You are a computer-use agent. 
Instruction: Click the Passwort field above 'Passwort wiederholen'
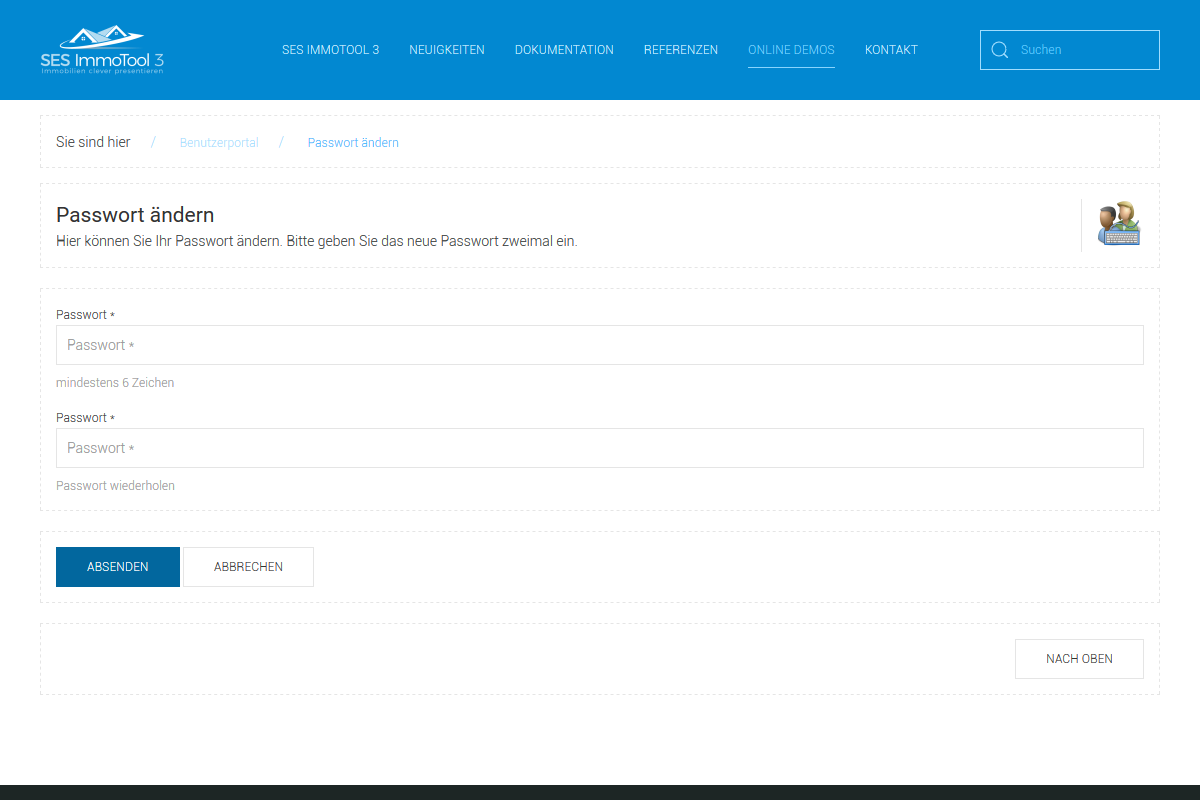coord(600,448)
